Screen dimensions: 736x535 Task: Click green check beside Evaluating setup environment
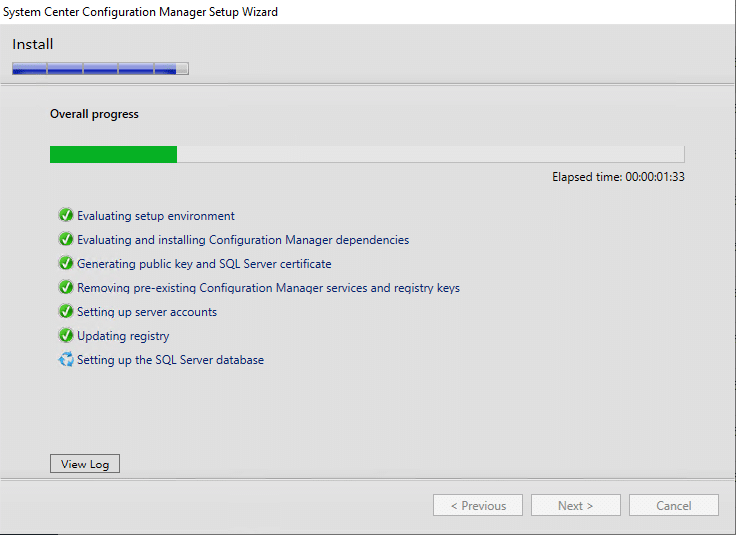66,215
